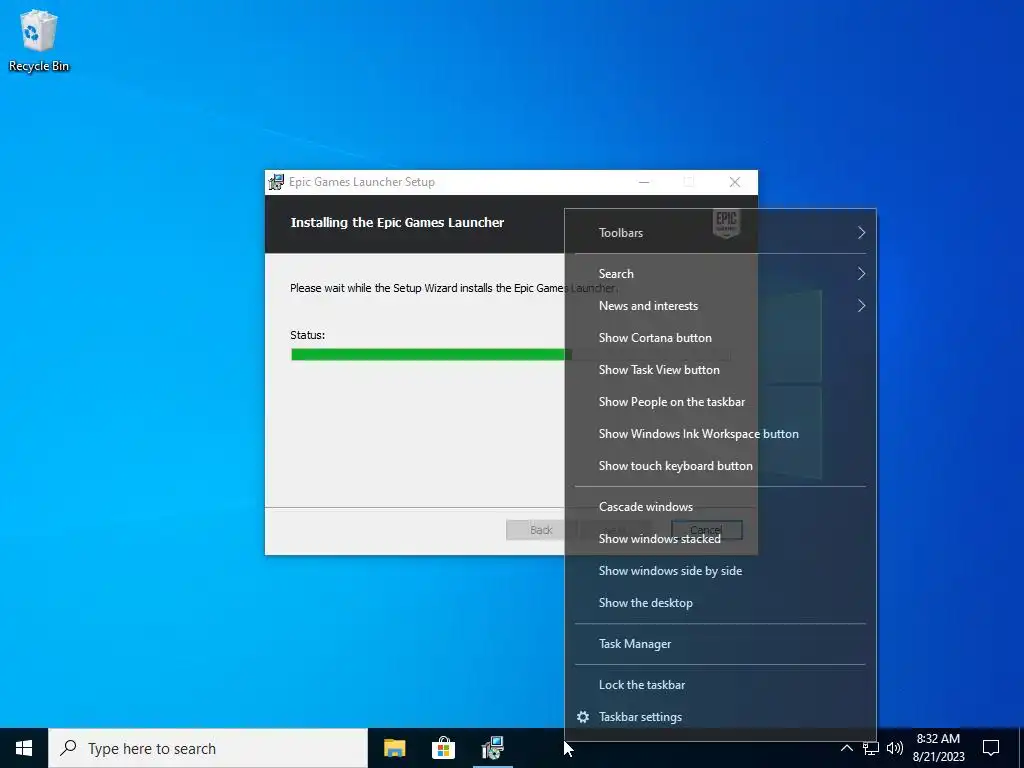Toggle Show Windows Ink Workspace button

[x=720, y=434]
